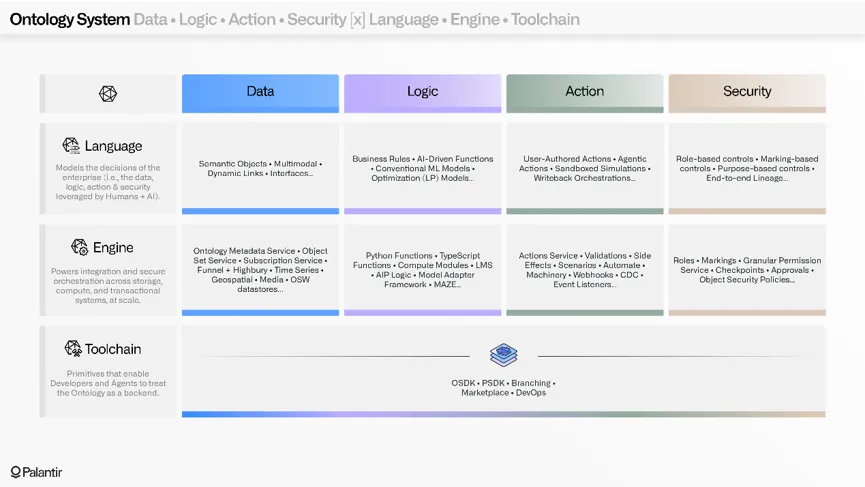
Task: Click the 'Actions Service • Validations' cell
Action: pyautogui.click(x=585, y=270)
